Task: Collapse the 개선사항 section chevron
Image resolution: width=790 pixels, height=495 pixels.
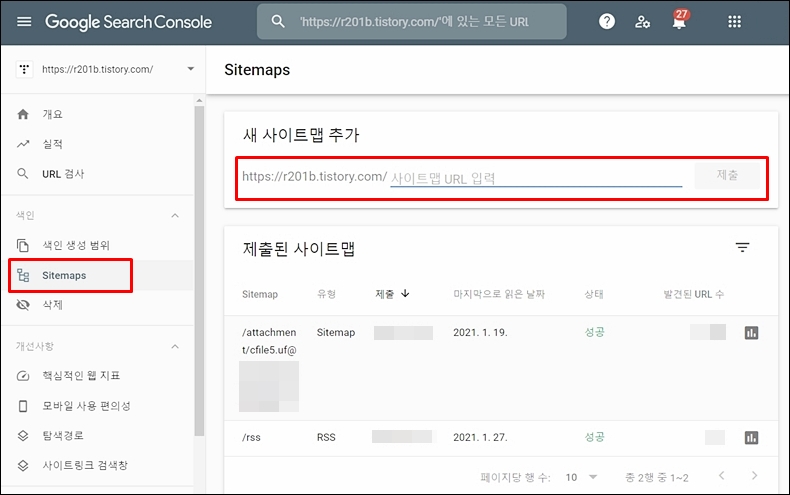Action: (175, 347)
